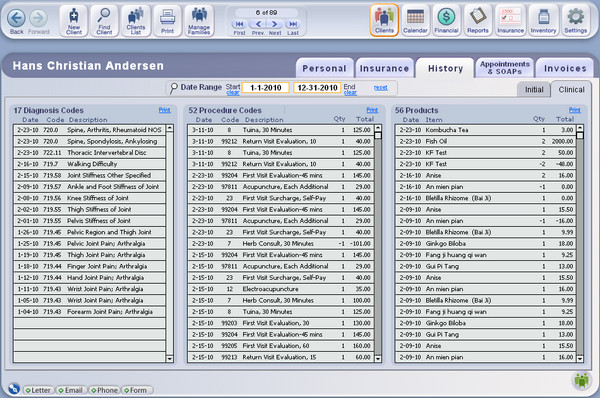The width and height of the screenshot is (600, 398).
Task: Add a Letter communication
Action: pos(38,390)
